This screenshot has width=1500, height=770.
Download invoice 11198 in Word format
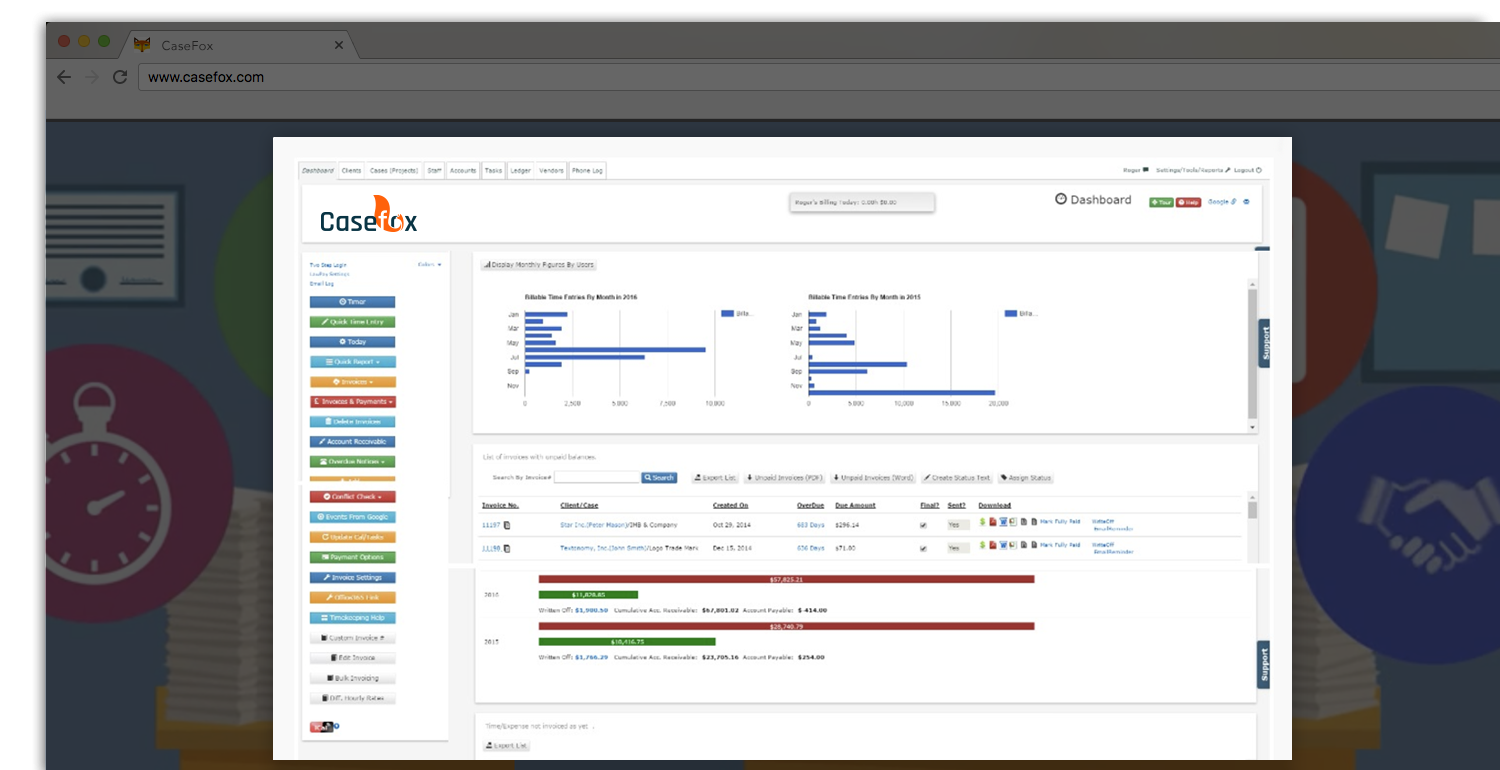(x=1003, y=547)
